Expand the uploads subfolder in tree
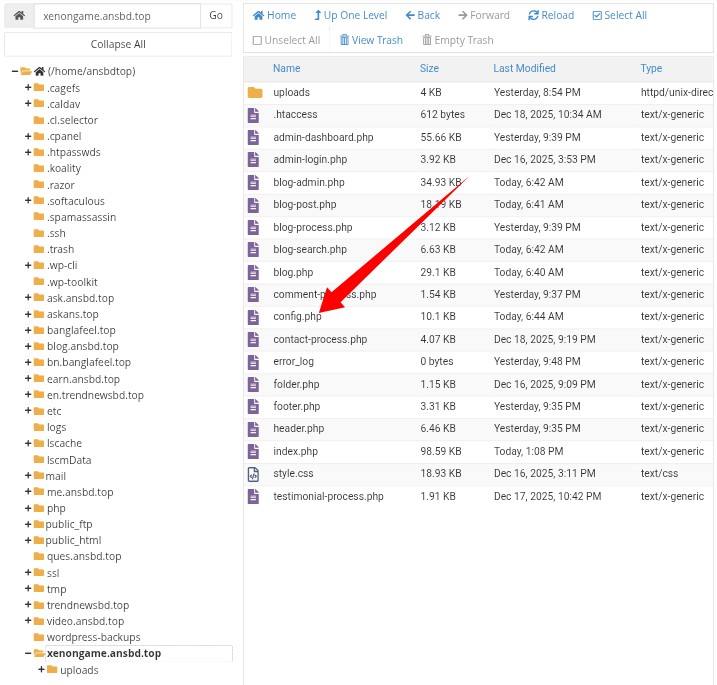 [x=42, y=669]
